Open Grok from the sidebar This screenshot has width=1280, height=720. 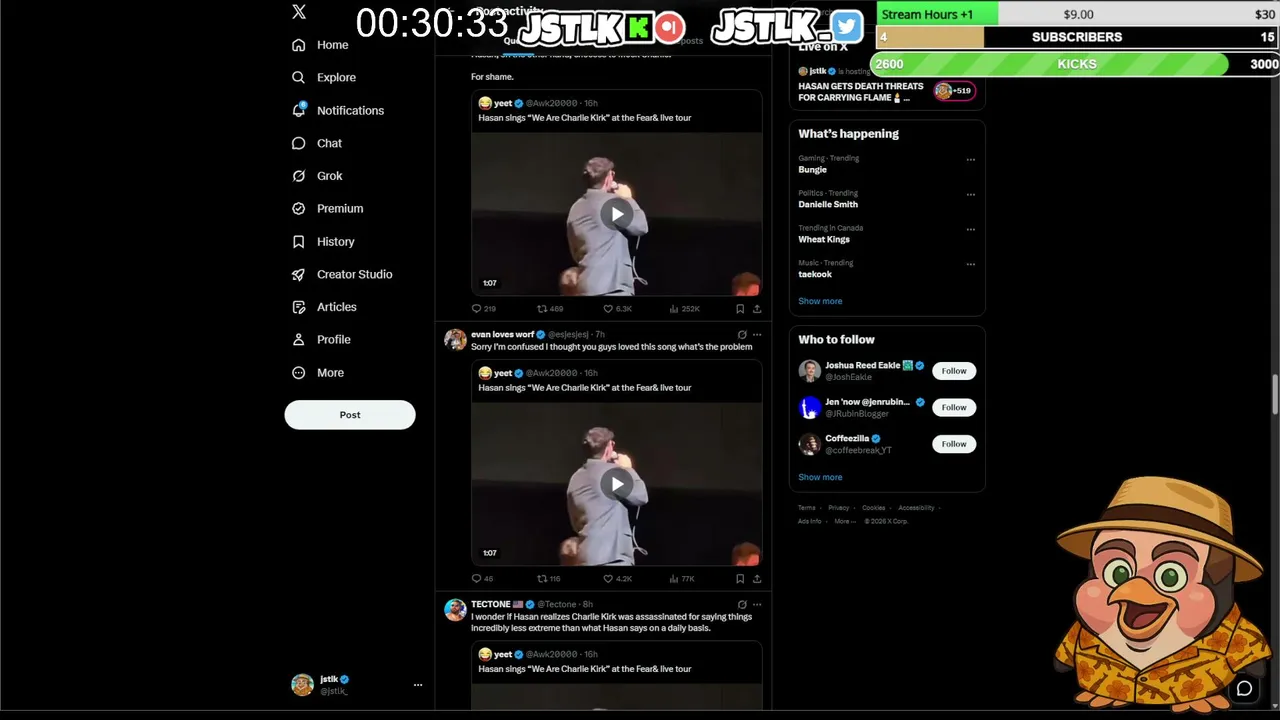click(x=316, y=176)
